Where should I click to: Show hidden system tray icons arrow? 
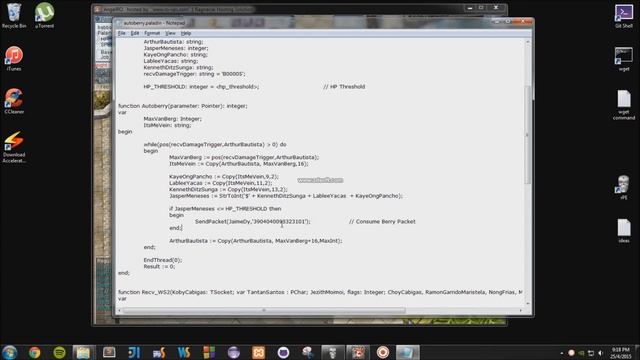pos(562,353)
